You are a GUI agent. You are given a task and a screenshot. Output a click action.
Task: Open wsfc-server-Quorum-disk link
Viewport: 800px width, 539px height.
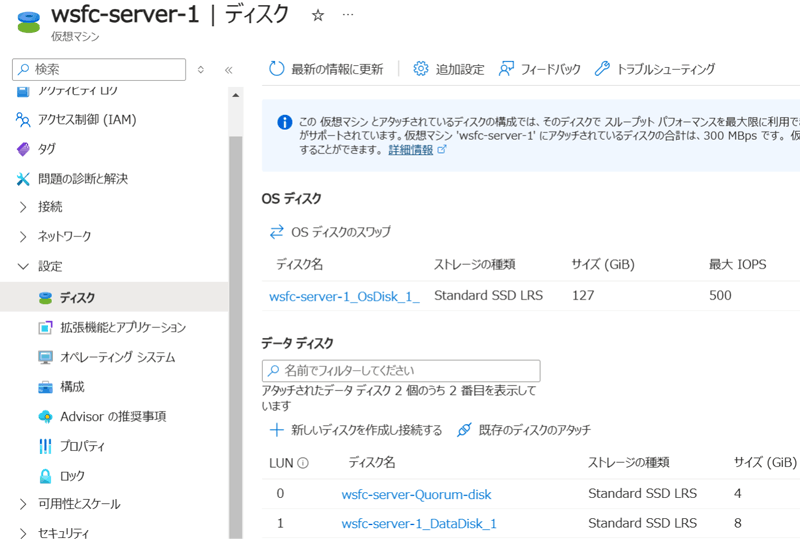coord(416,494)
